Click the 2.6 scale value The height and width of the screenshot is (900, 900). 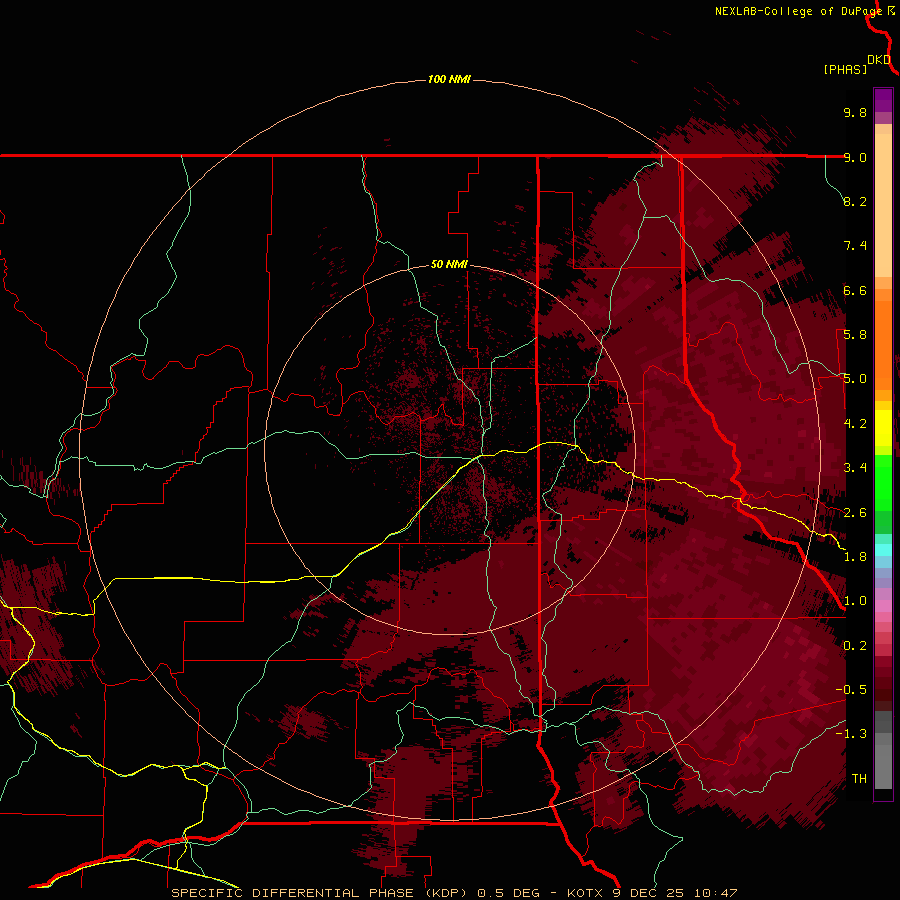[855, 513]
